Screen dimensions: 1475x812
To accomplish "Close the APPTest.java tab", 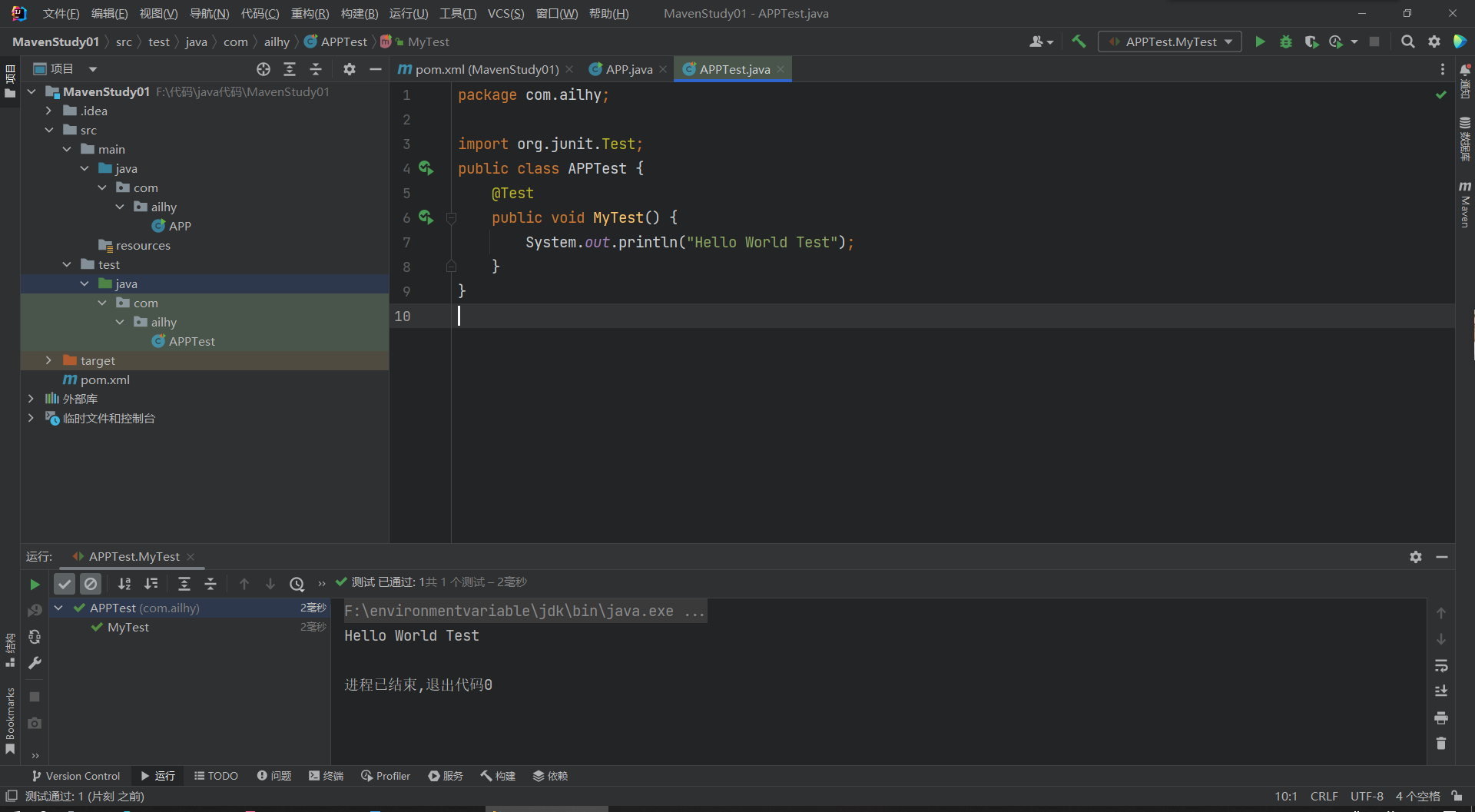I will coord(781,69).
